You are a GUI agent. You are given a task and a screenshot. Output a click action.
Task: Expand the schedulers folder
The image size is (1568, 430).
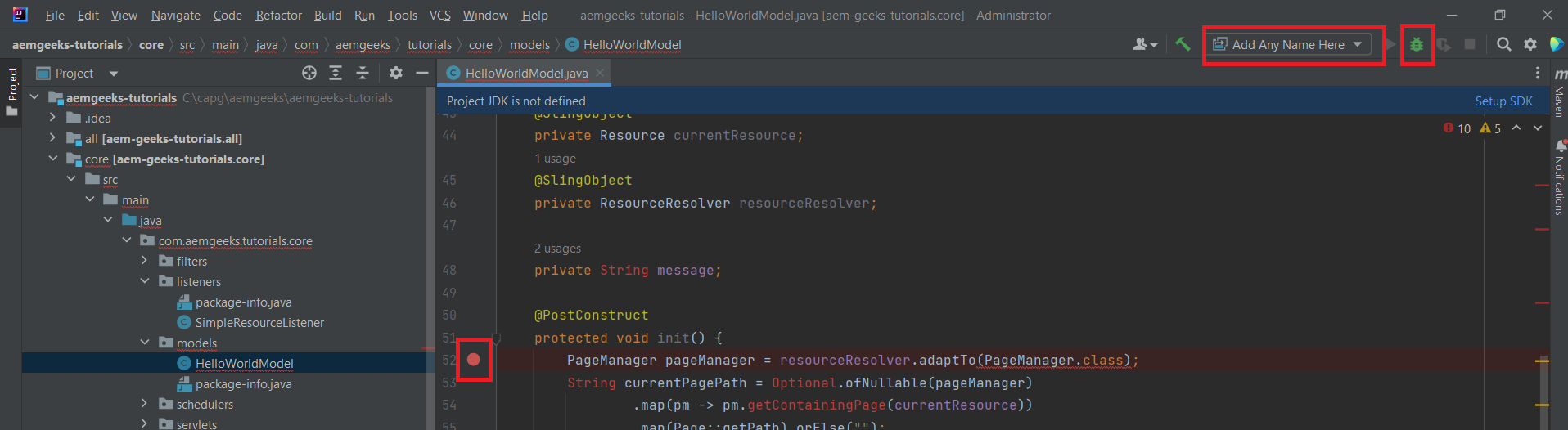pos(145,404)
